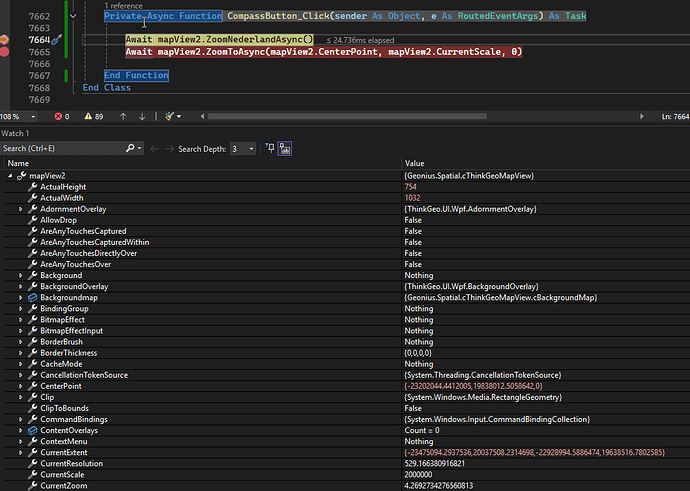690x491 pixels.
Task: Click line number 7668 in the gutter
Action: tap(39, 88)
